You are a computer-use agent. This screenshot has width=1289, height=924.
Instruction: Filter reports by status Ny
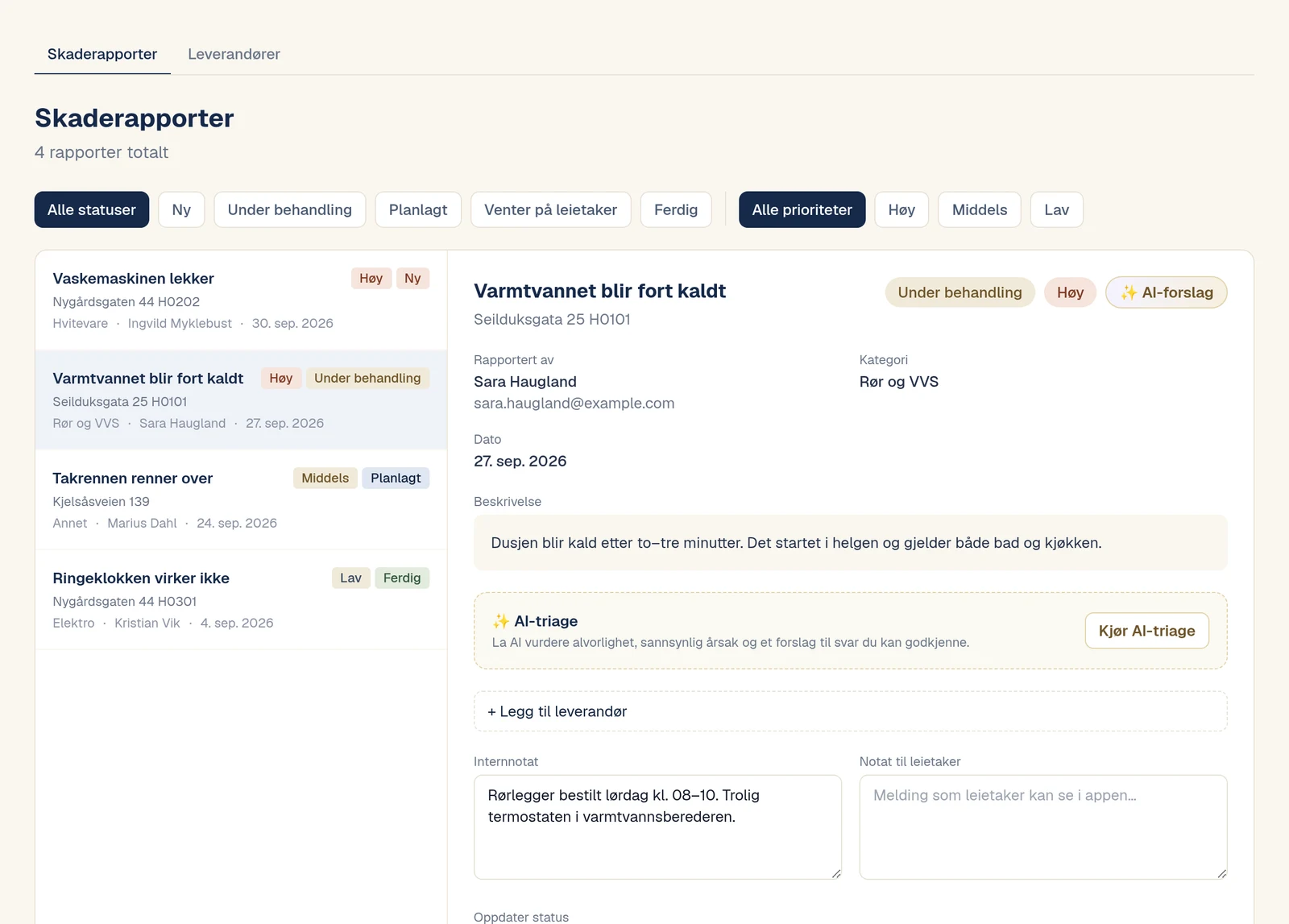(x=181, y=209)
